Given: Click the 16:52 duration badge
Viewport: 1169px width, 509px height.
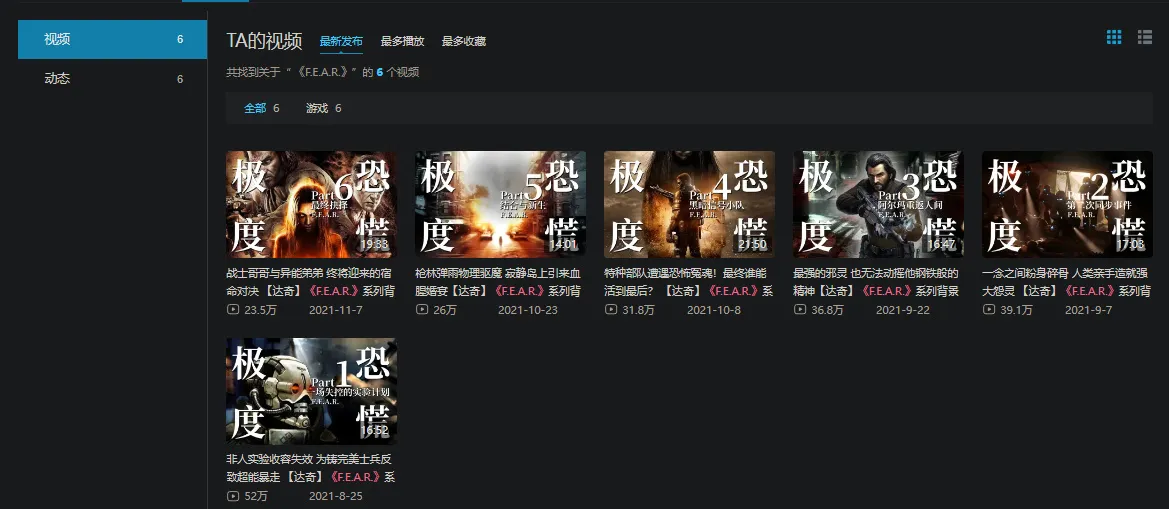Looking at the screenshot, I should click(375, 431).
